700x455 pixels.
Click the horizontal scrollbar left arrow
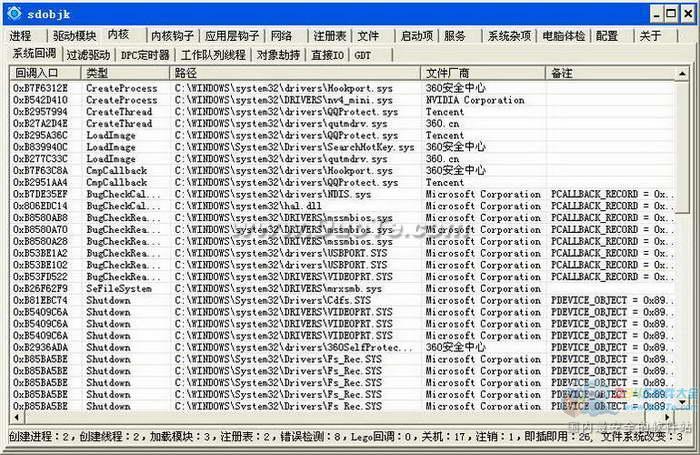[x=15, y=417]
